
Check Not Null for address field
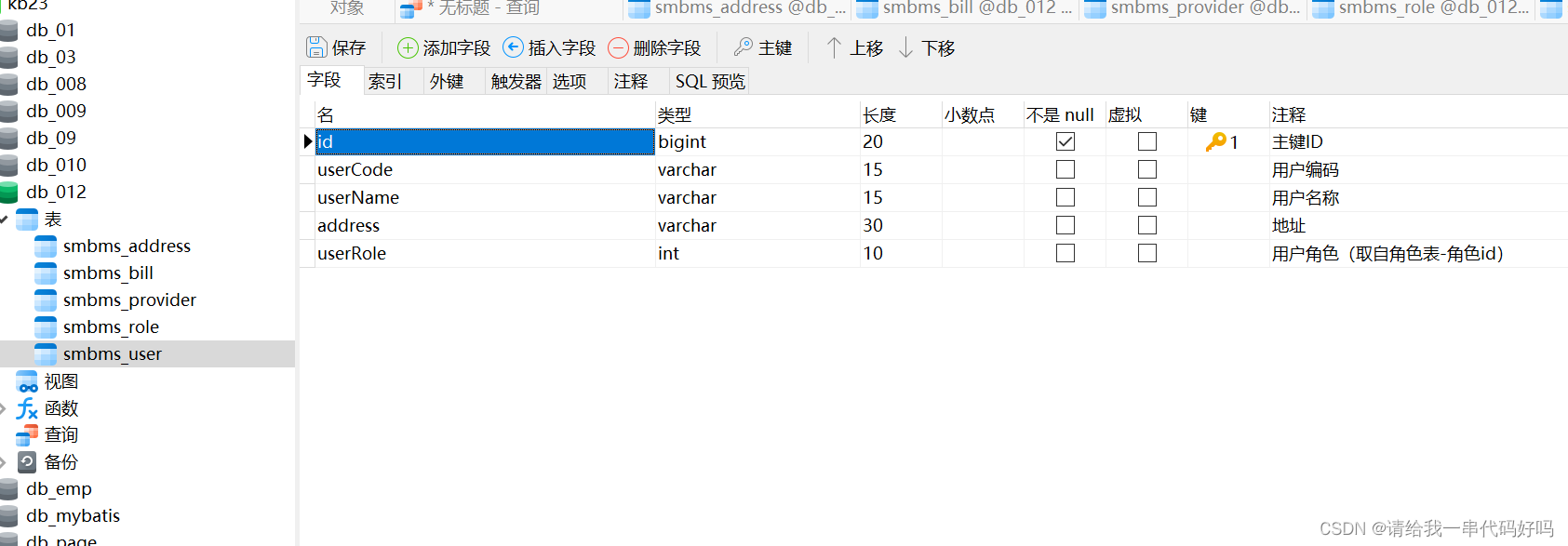pos(1065,225)
